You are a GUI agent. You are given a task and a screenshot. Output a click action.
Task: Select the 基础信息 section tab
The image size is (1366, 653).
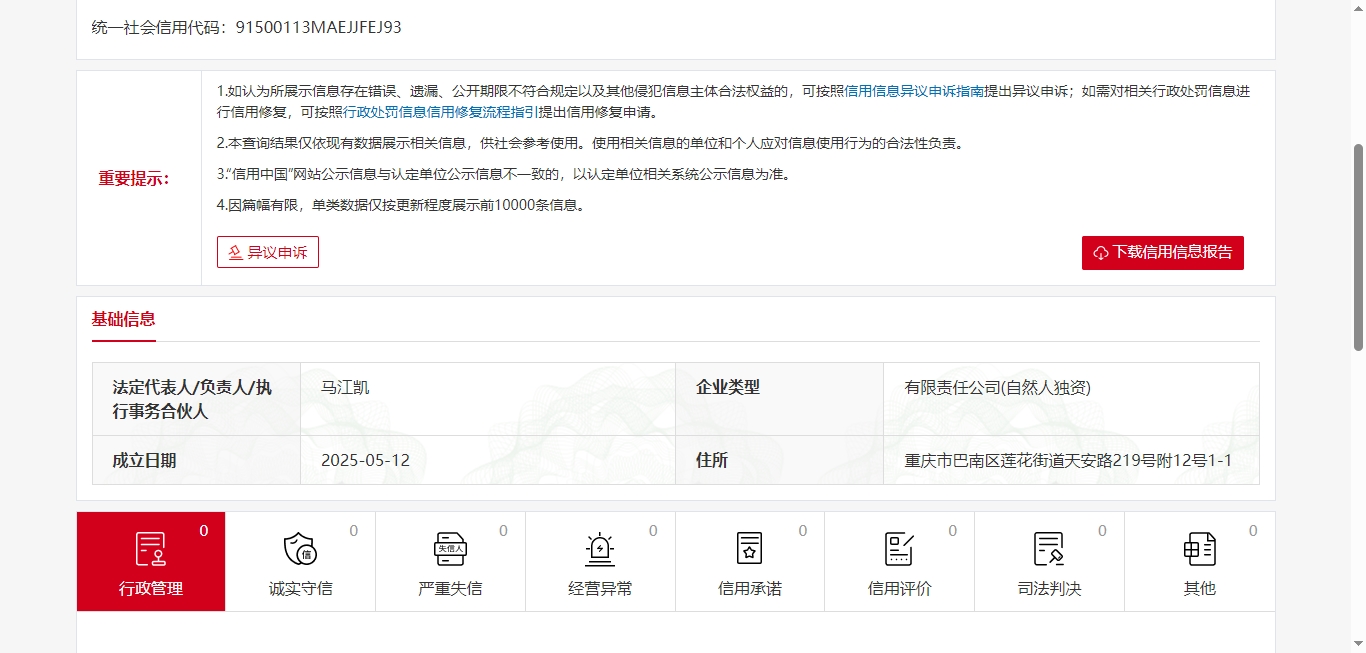(x=124, y=319)
